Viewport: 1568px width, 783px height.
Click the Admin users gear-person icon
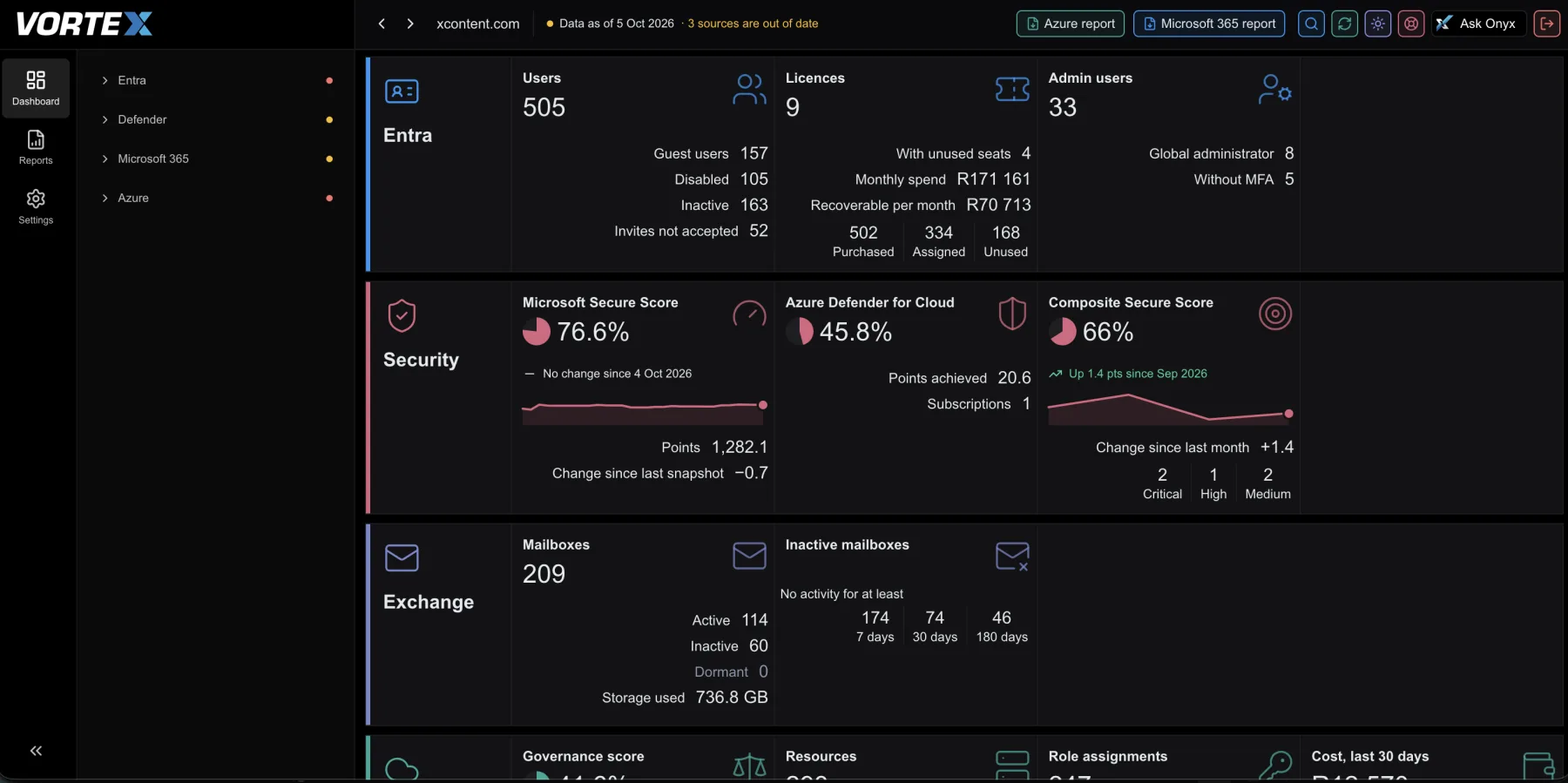1275,89
